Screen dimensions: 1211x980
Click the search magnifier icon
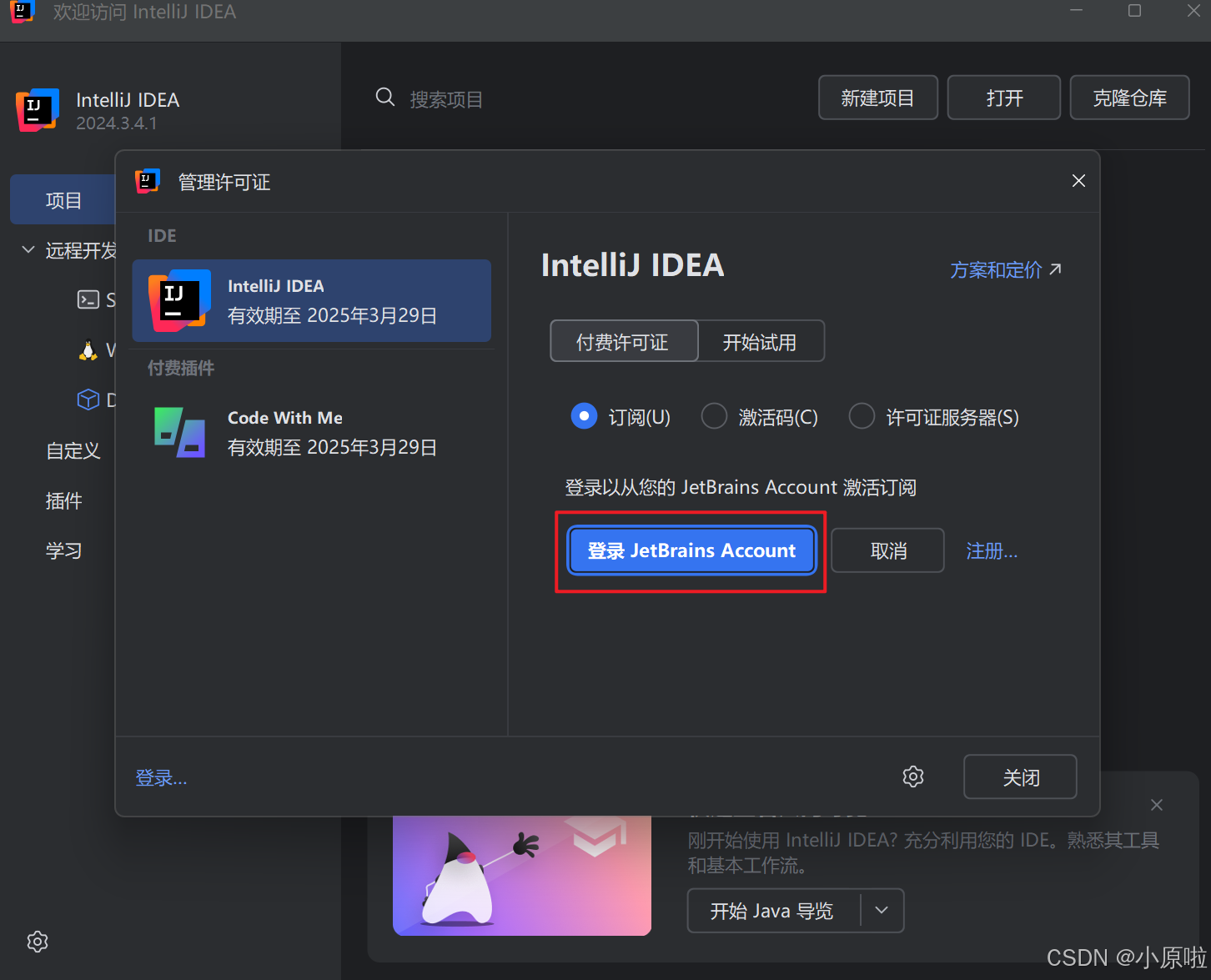[x=384, y=98]
